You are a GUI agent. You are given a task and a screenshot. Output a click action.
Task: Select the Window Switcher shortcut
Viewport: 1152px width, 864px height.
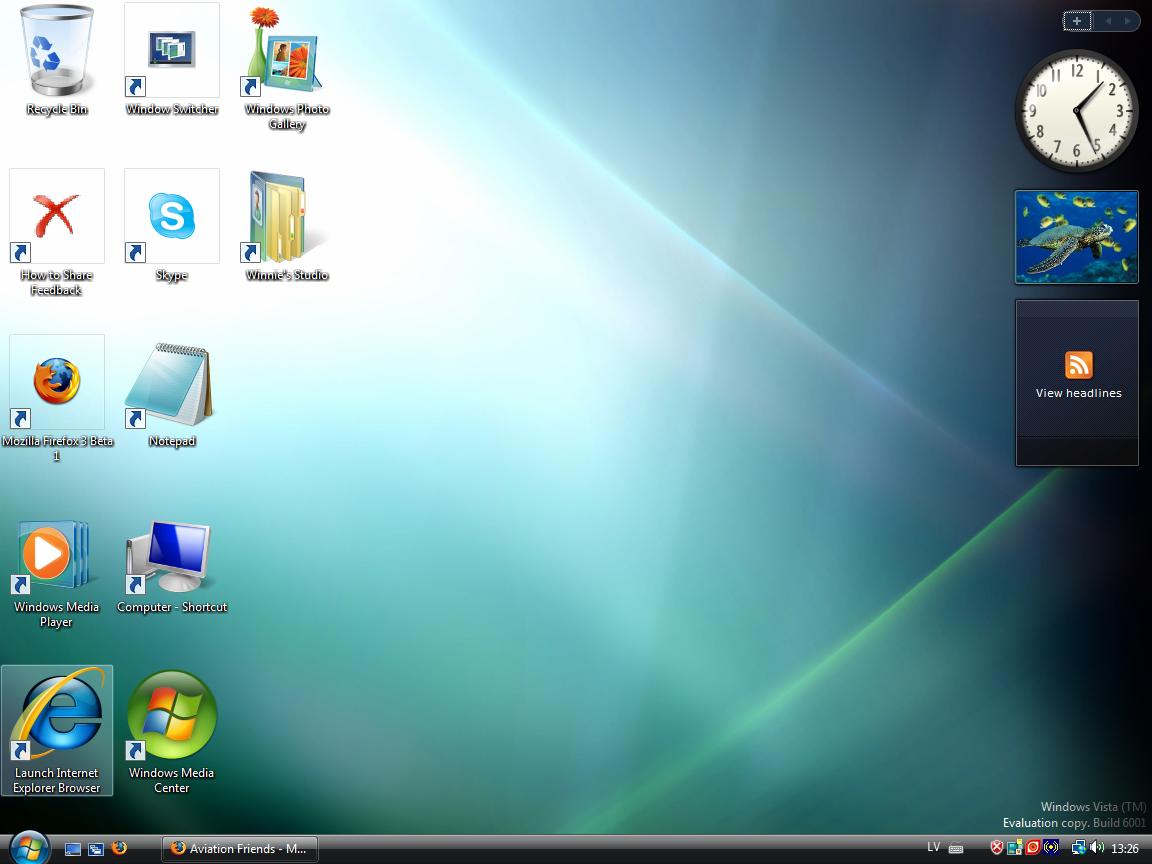172,60
